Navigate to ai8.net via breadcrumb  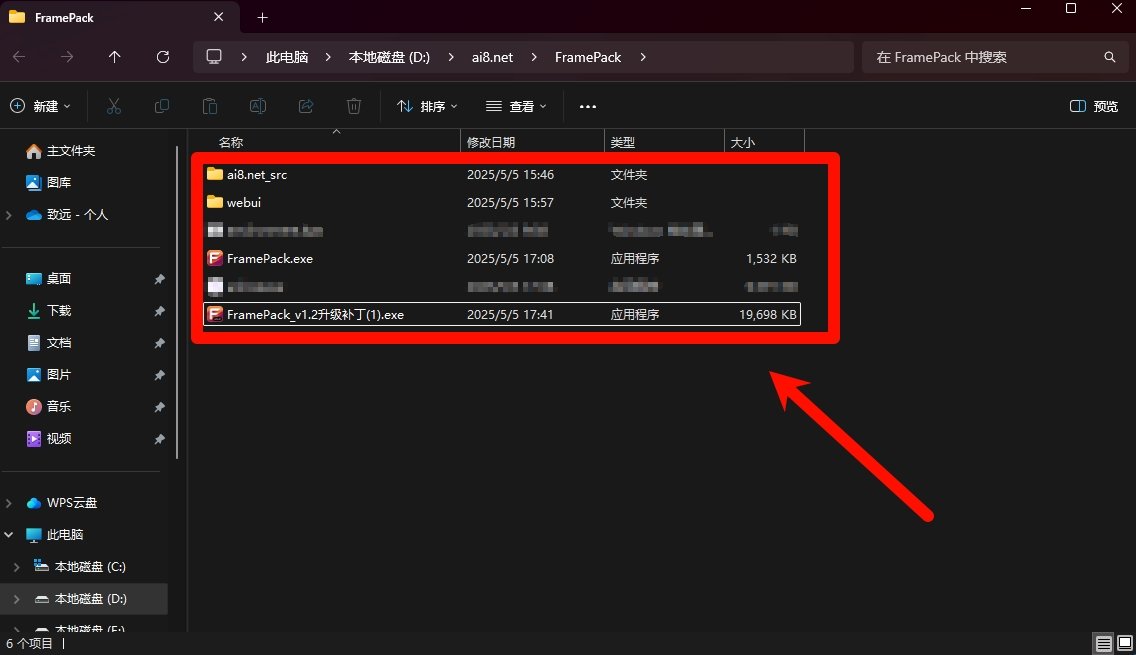[x=492, y=57]
